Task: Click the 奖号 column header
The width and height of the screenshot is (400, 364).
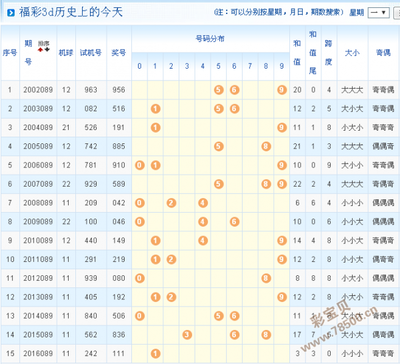Action: point(119,53)
